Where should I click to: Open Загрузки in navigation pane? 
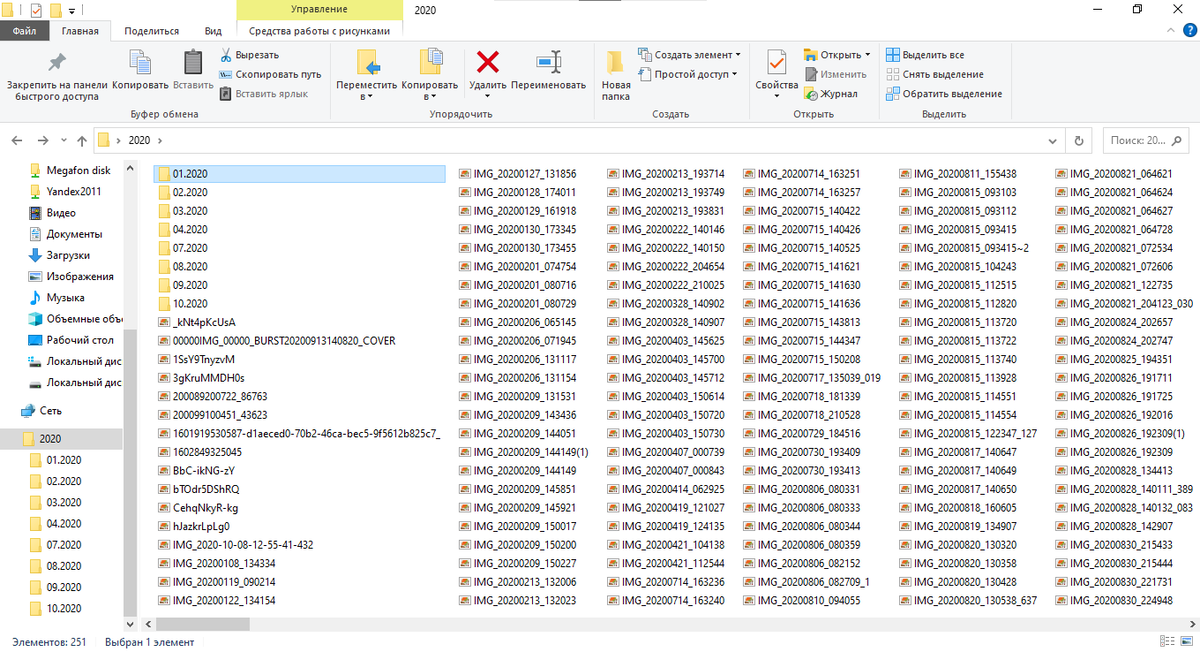coord(68,255)
